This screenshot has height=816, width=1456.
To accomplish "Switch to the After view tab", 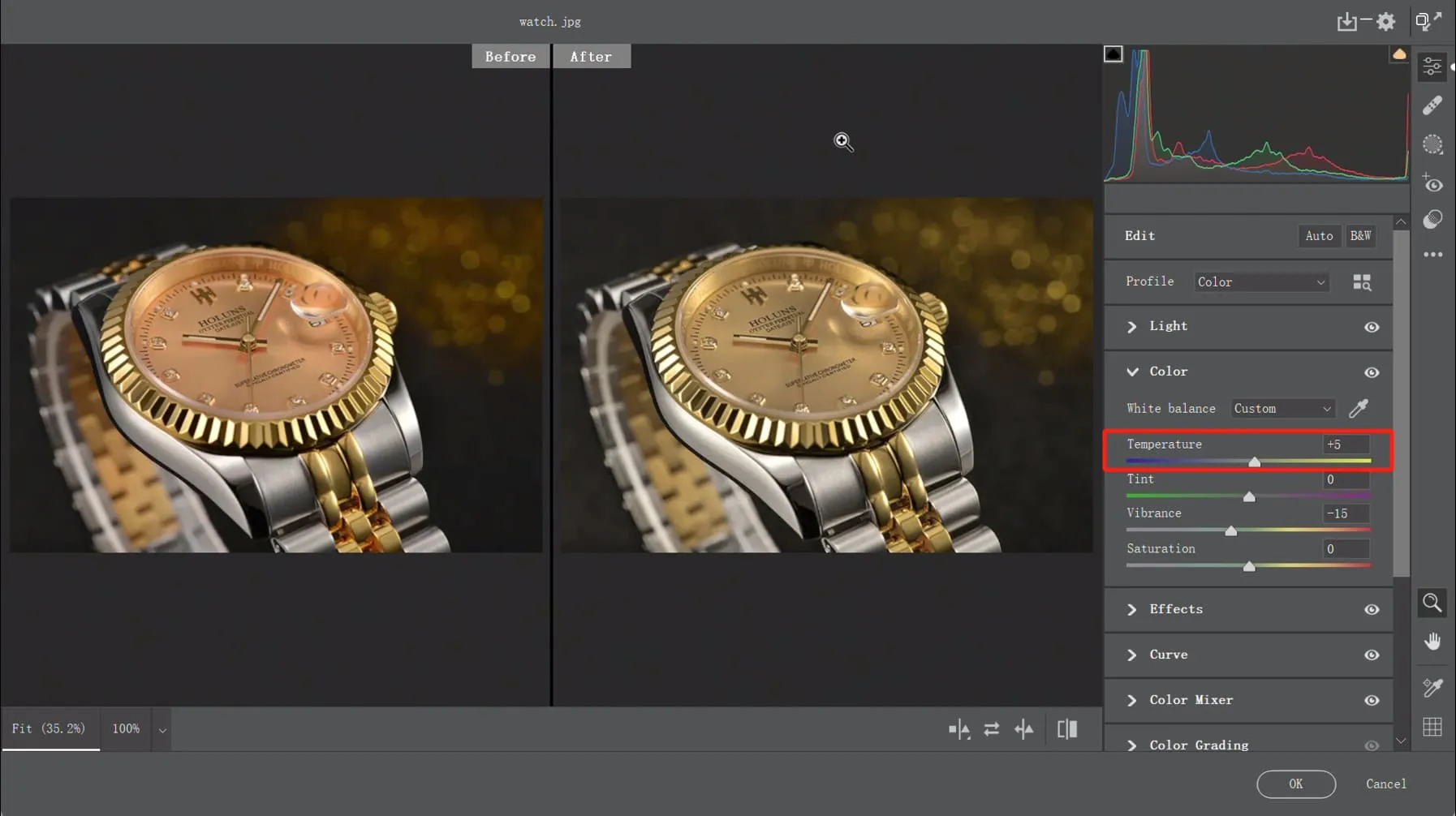I will point(592,56).
